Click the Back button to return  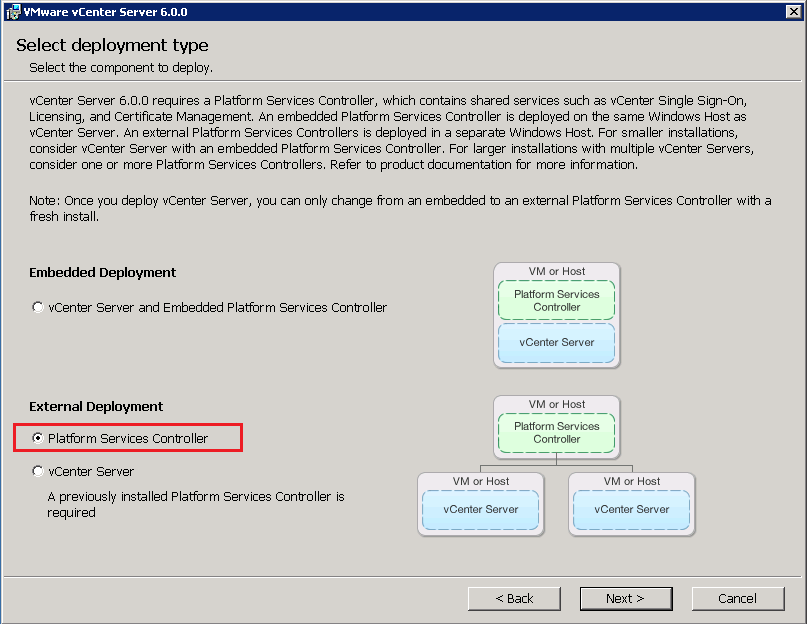[x=514, y=598]
